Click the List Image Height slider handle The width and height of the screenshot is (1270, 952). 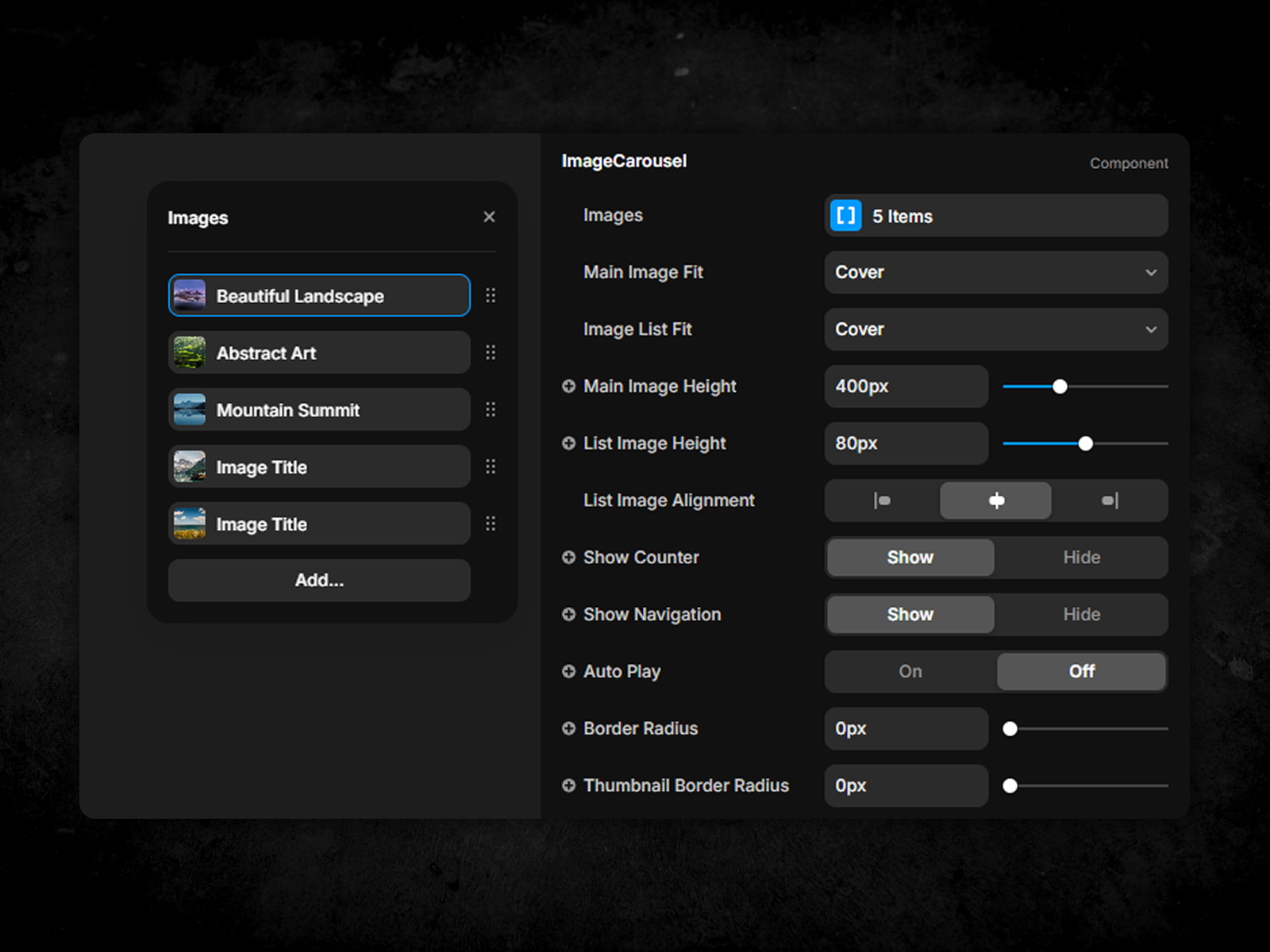[x=1085, y=443]
